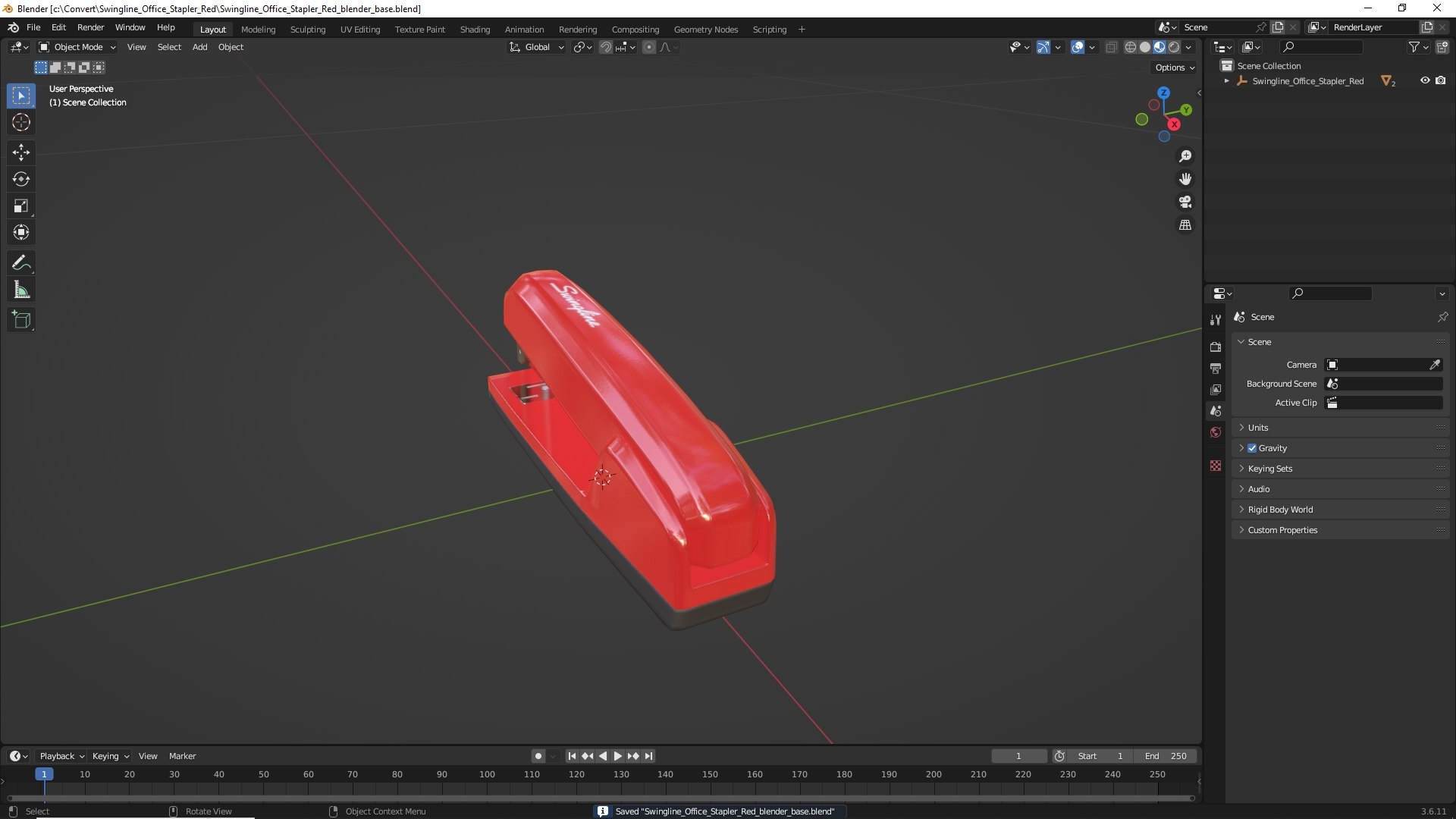Select the Annotate pencil tool
The width and height of the screenshot is (1456, 819).
[21, 263]
